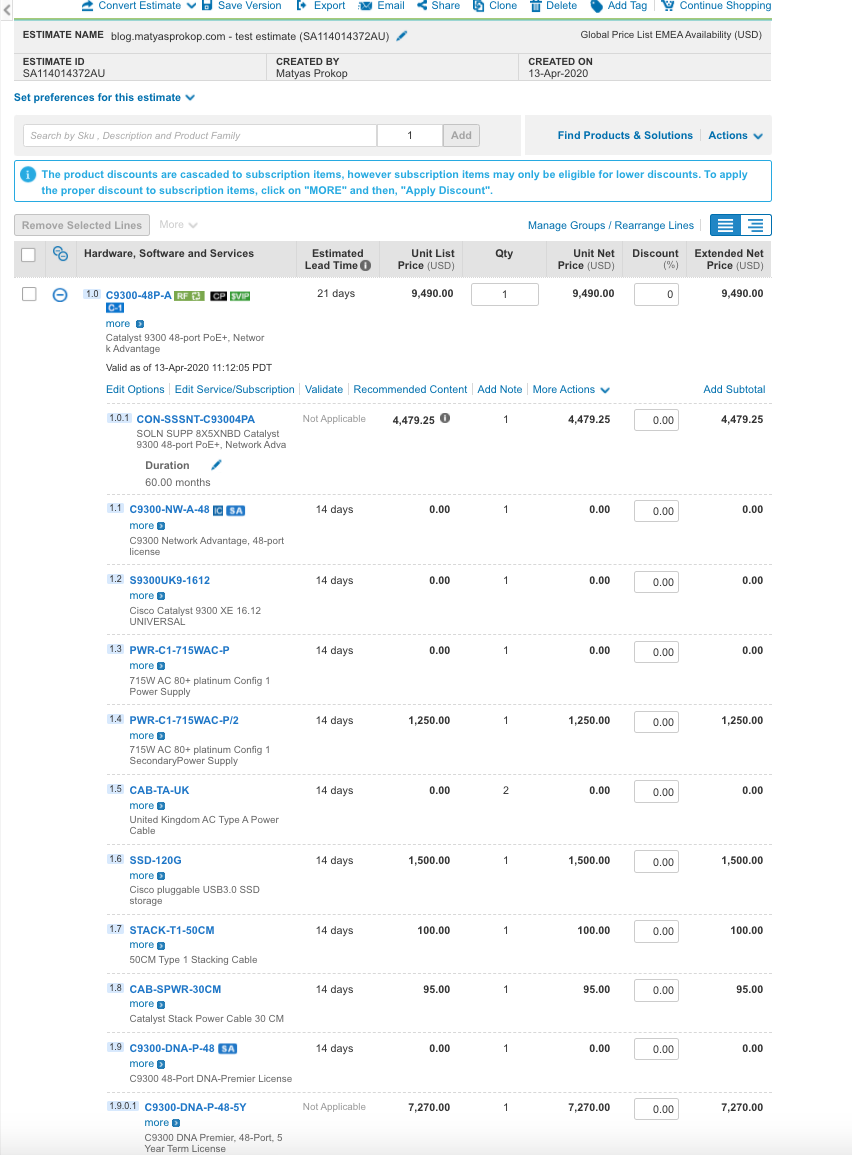The width and height of the screenshot is (852, 1155).
Task: Click the Estimated Lead Time info icon
Action: pos(366,266)
